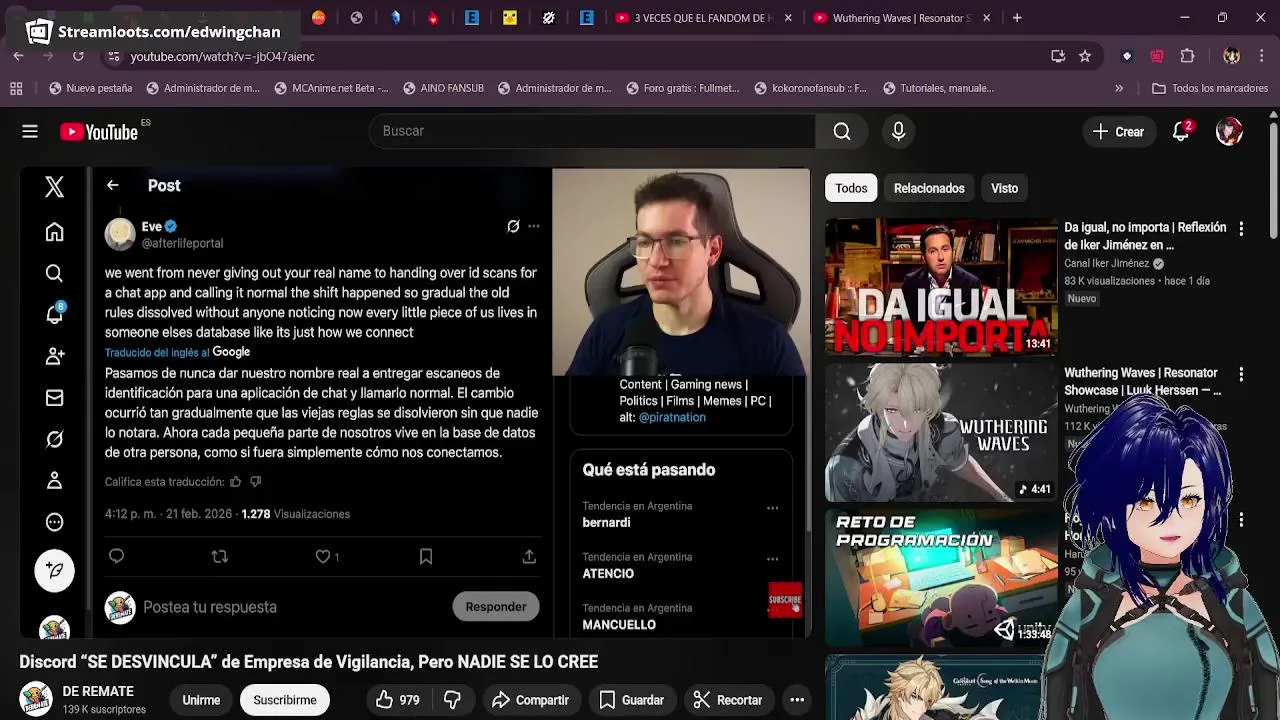This screenshot has height=720, width=1280.
Task: Like the video with 979 likes
Action: tap(398, 700)
